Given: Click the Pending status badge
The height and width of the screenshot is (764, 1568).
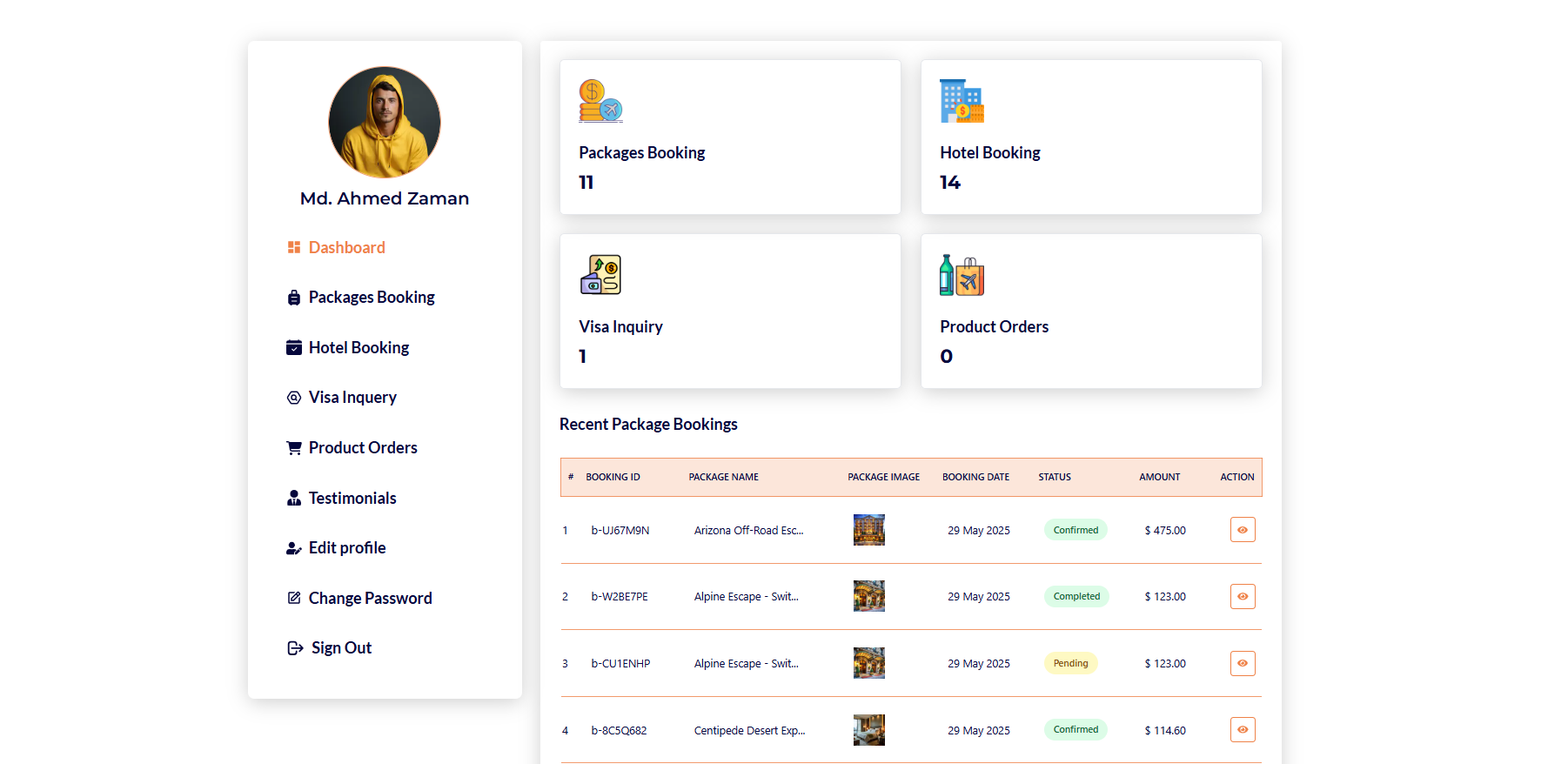Looking at the screenshot, I should (x=1070, y=663).
